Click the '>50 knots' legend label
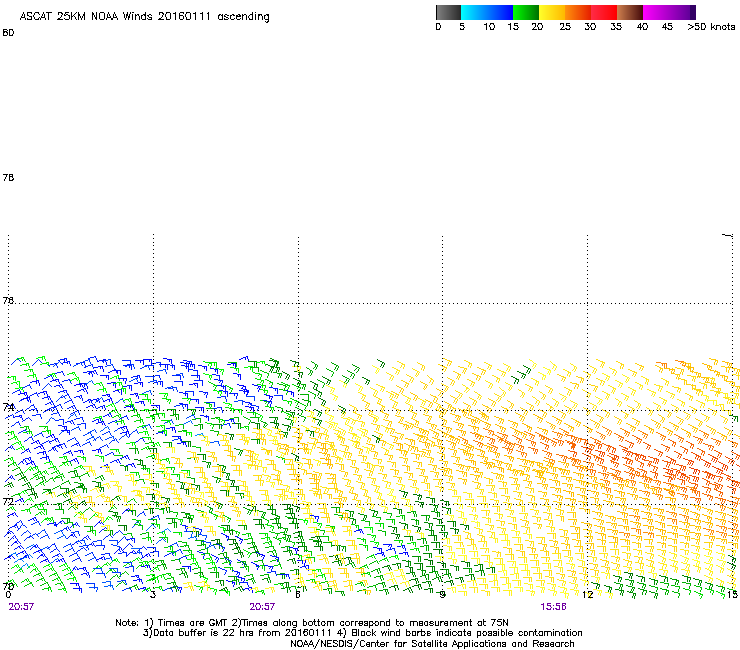Viewport: 740px width, 650px height. coord(711,27)
